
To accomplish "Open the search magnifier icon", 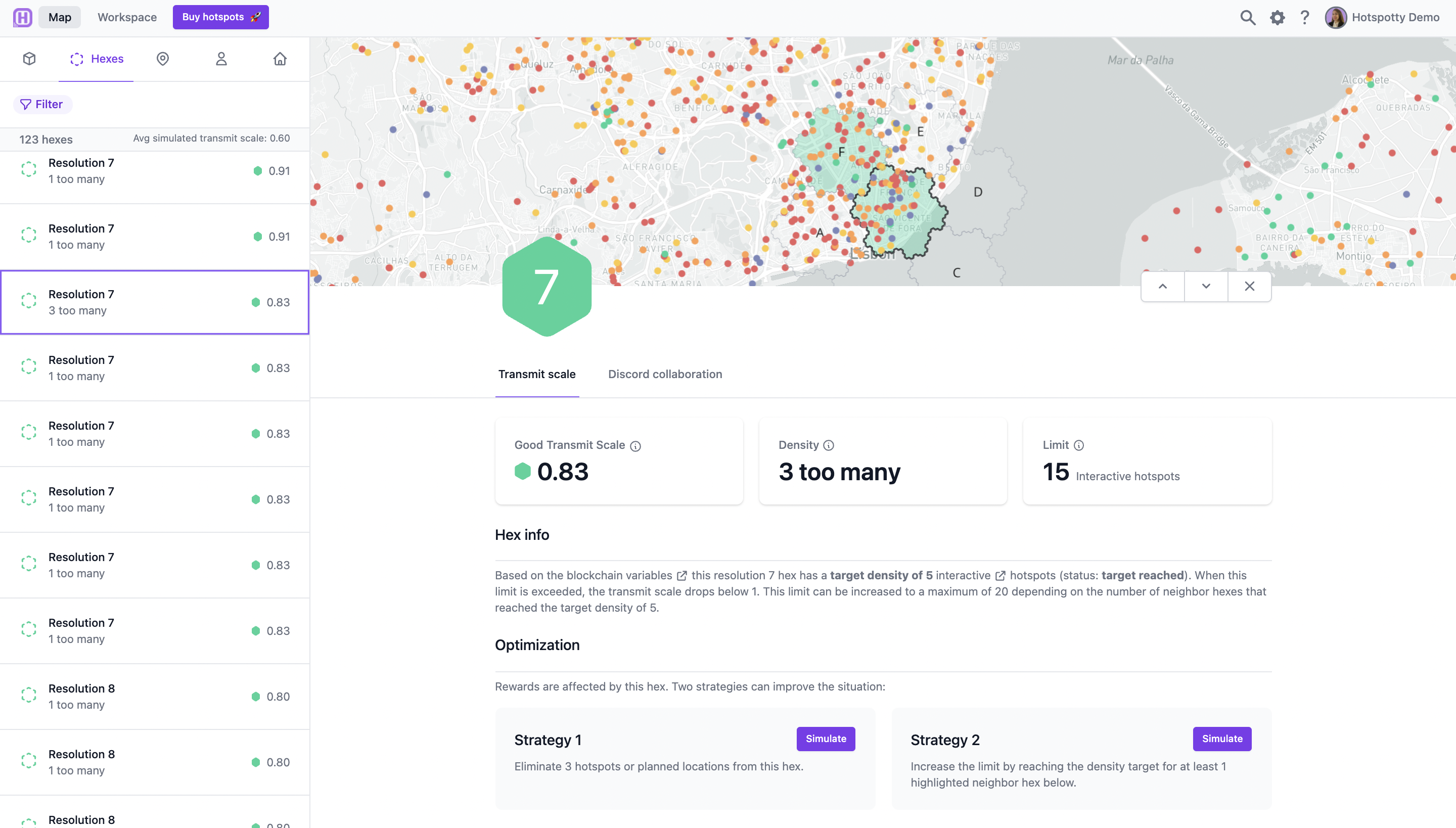I will [x=1248, y=17].
